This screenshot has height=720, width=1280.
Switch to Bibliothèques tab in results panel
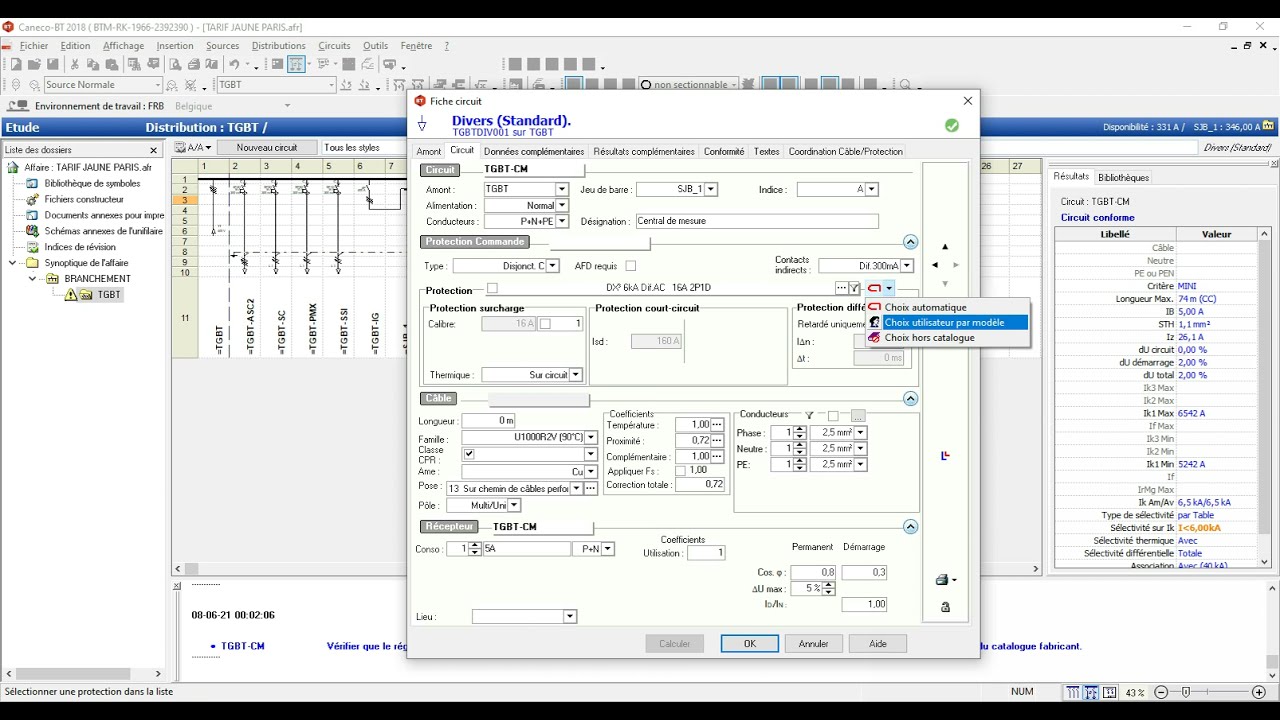tap(1123, 178)
